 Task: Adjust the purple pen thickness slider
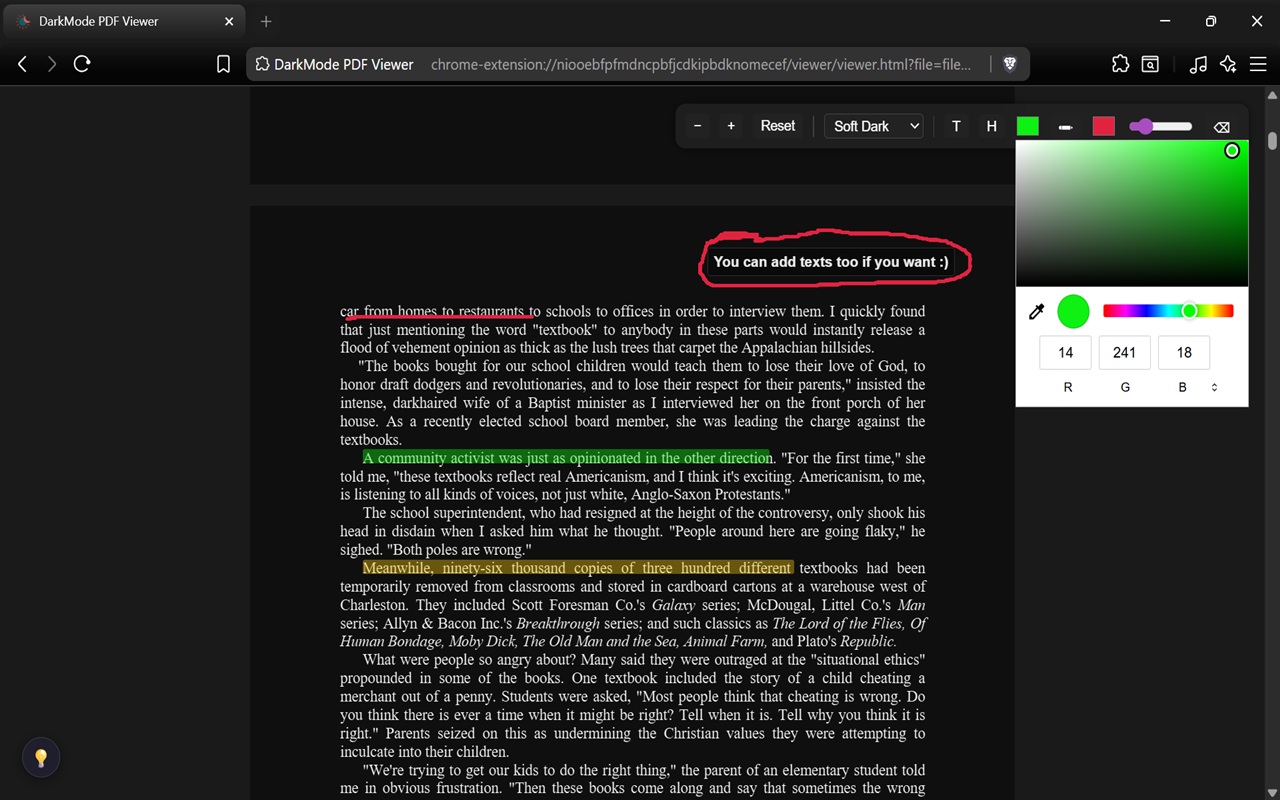click(x=1160, y=126)
